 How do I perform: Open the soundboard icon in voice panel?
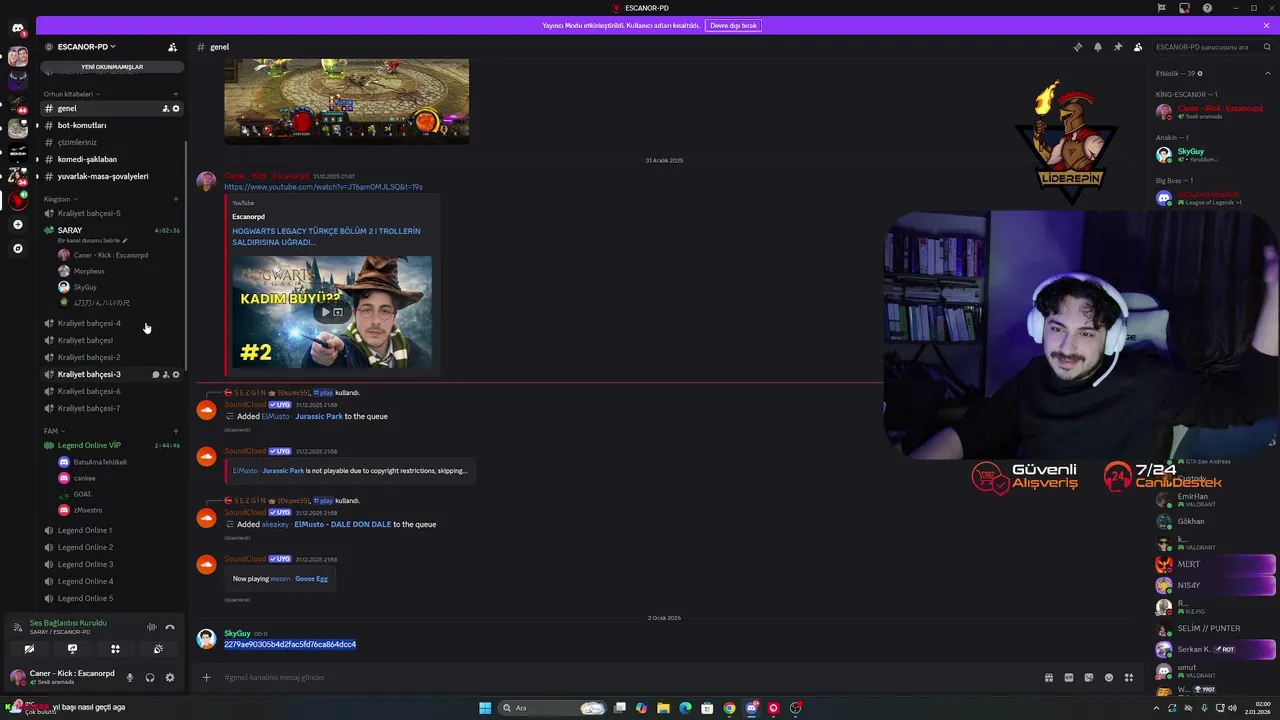(x=158, y=649)
